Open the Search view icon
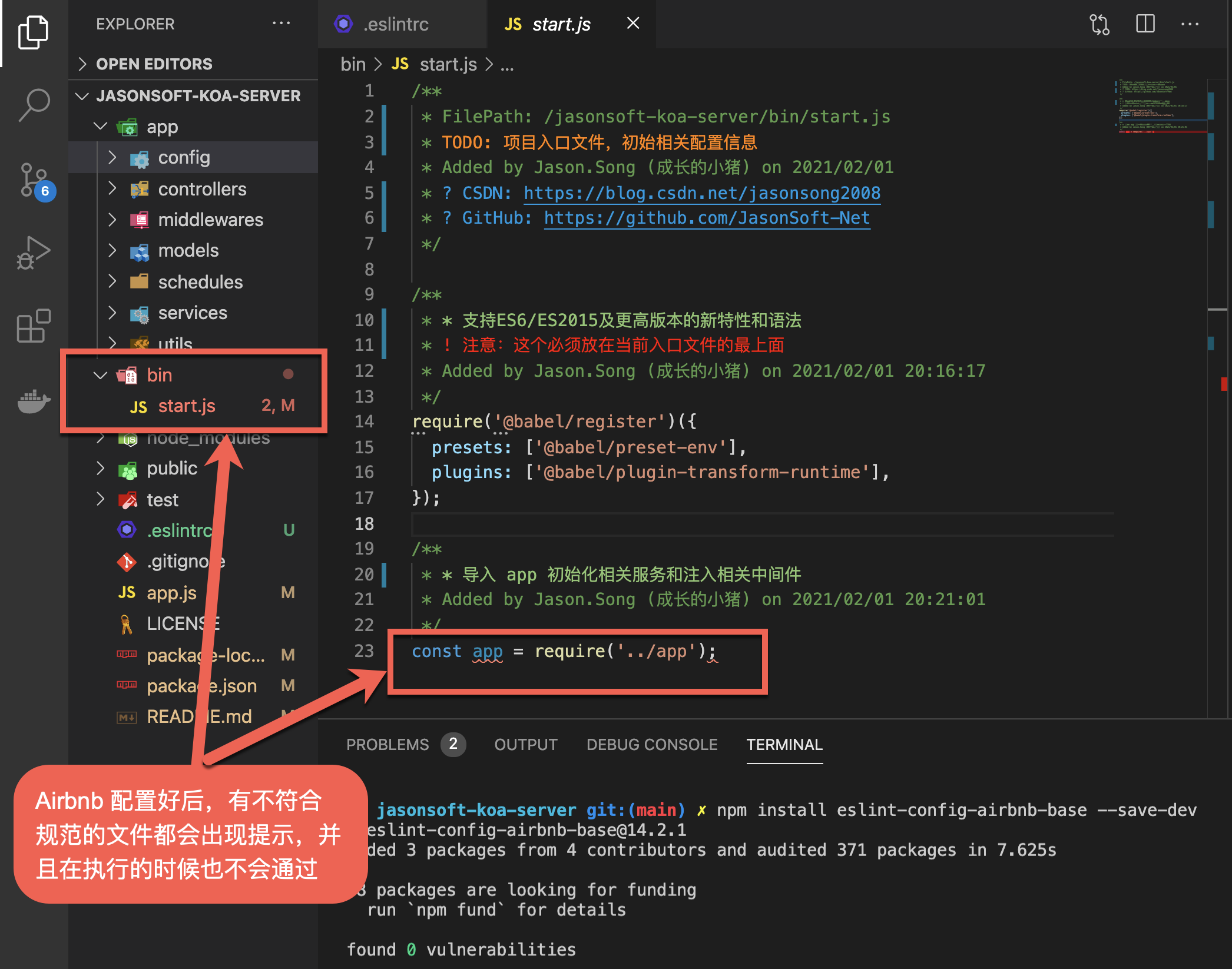 pyautogui.click(x=33, y=105)
